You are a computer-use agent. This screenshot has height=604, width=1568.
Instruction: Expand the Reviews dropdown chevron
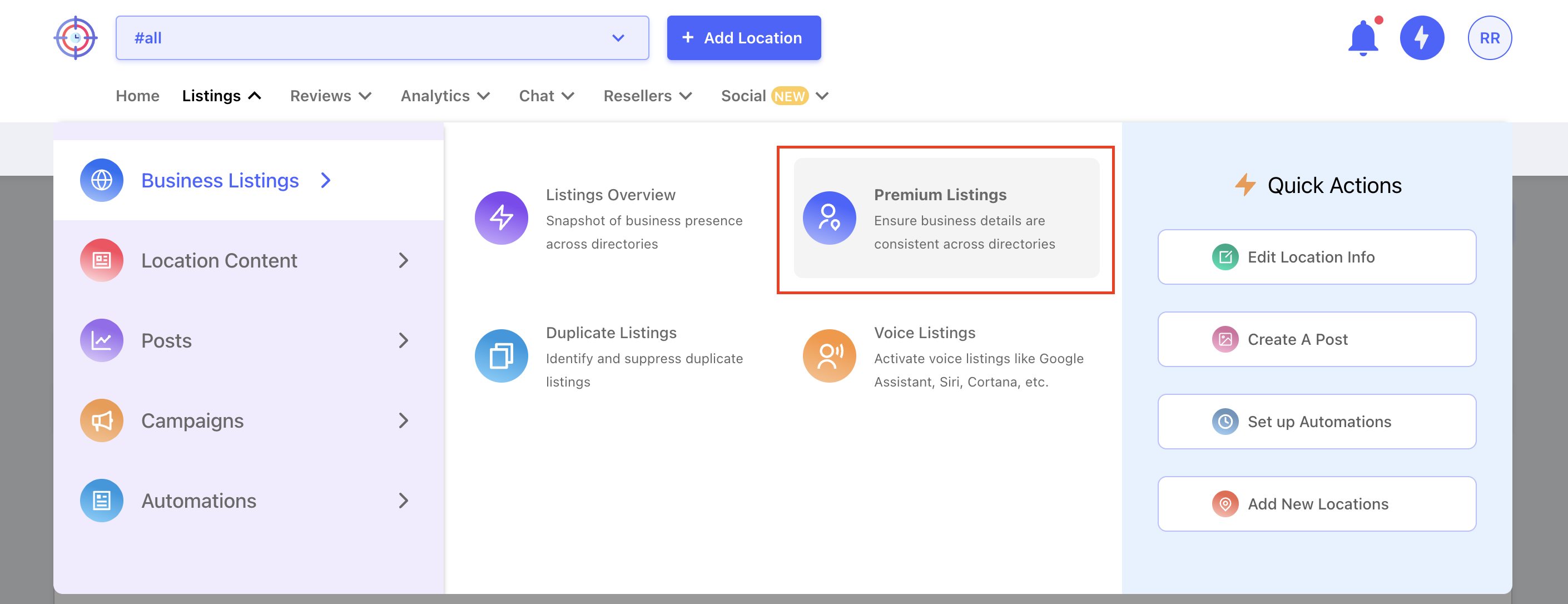365,96
